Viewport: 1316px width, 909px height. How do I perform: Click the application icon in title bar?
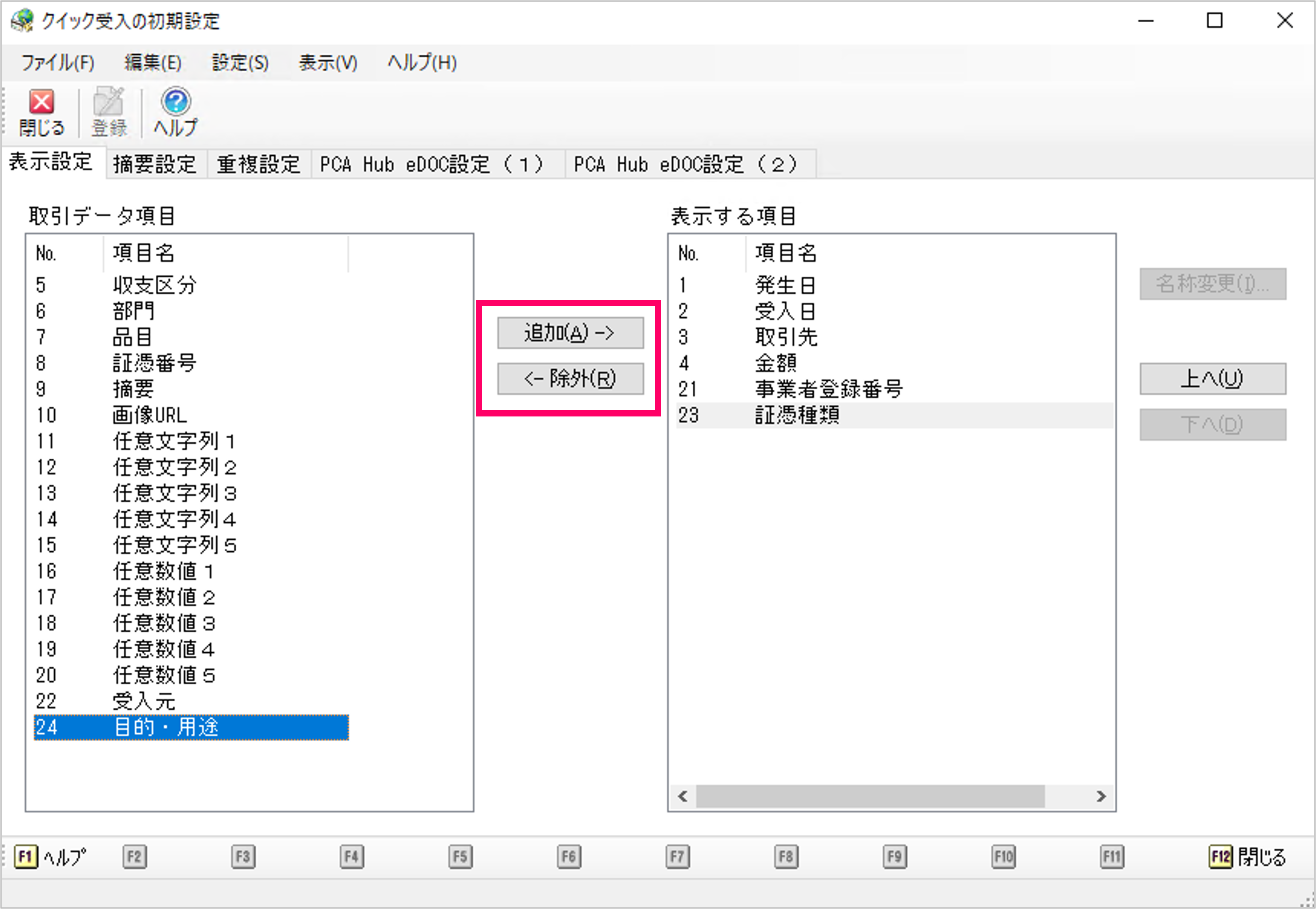click(22, 21)
